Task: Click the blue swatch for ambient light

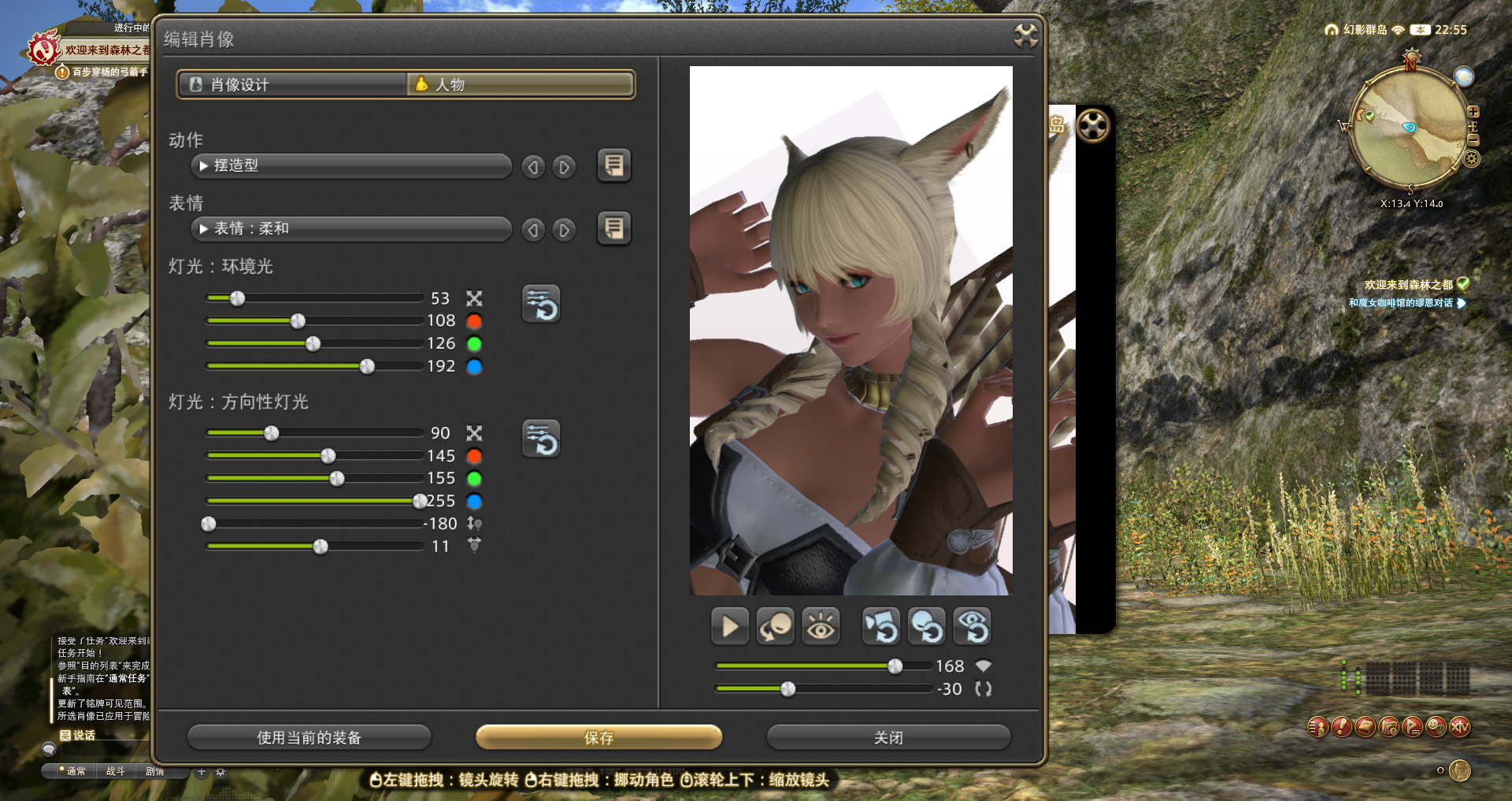Action: click(474, 367)
